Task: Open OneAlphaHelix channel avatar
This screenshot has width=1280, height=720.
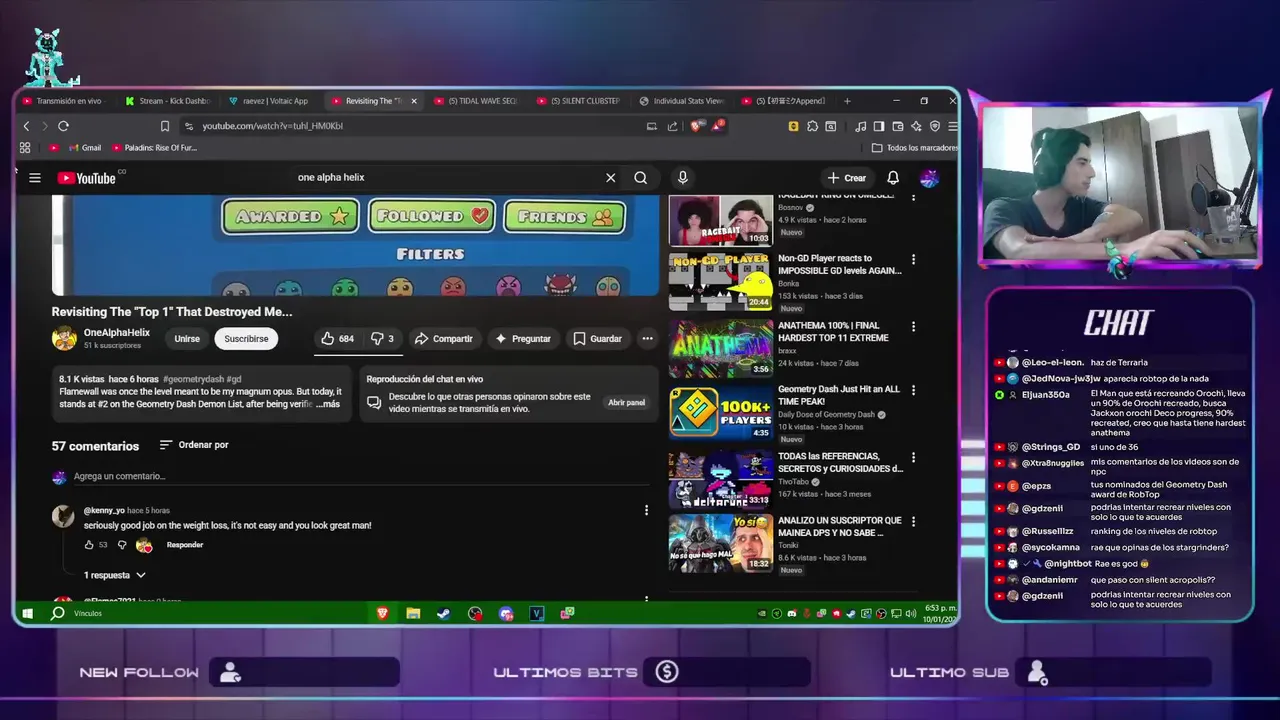Action: 64,338
